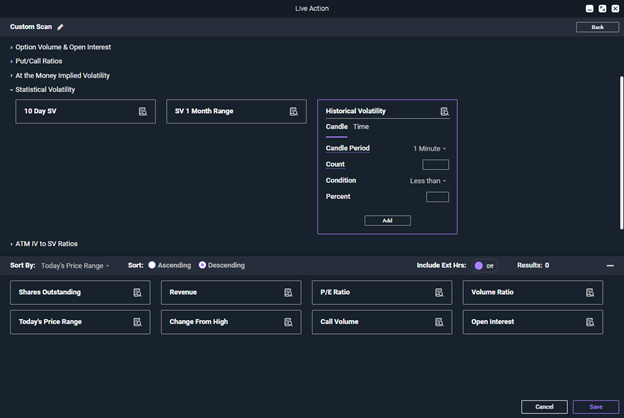624x418 pixels.
Task: Select the P/E Ratio filter card
Action: [x=382, y=293]
